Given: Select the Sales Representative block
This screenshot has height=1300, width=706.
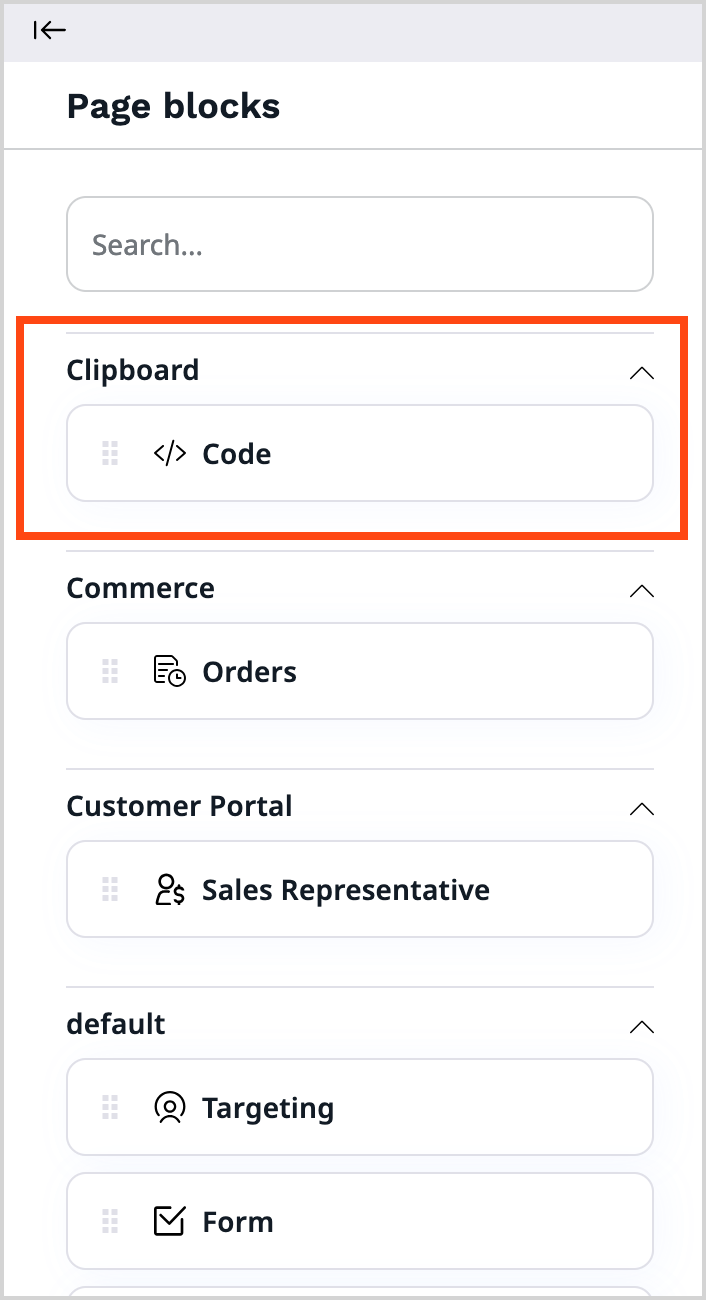Looking at the screenshot, I should tap(360, 889).
